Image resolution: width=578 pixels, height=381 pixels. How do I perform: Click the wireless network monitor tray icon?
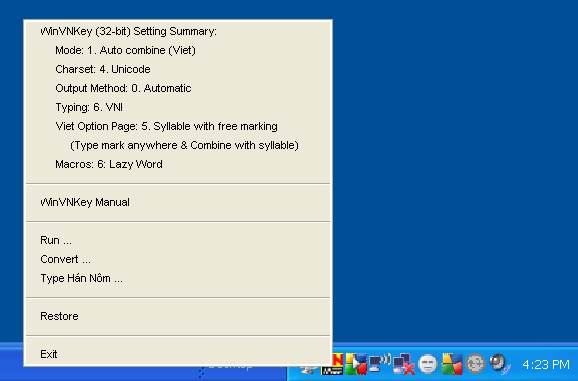coord(380,364)
